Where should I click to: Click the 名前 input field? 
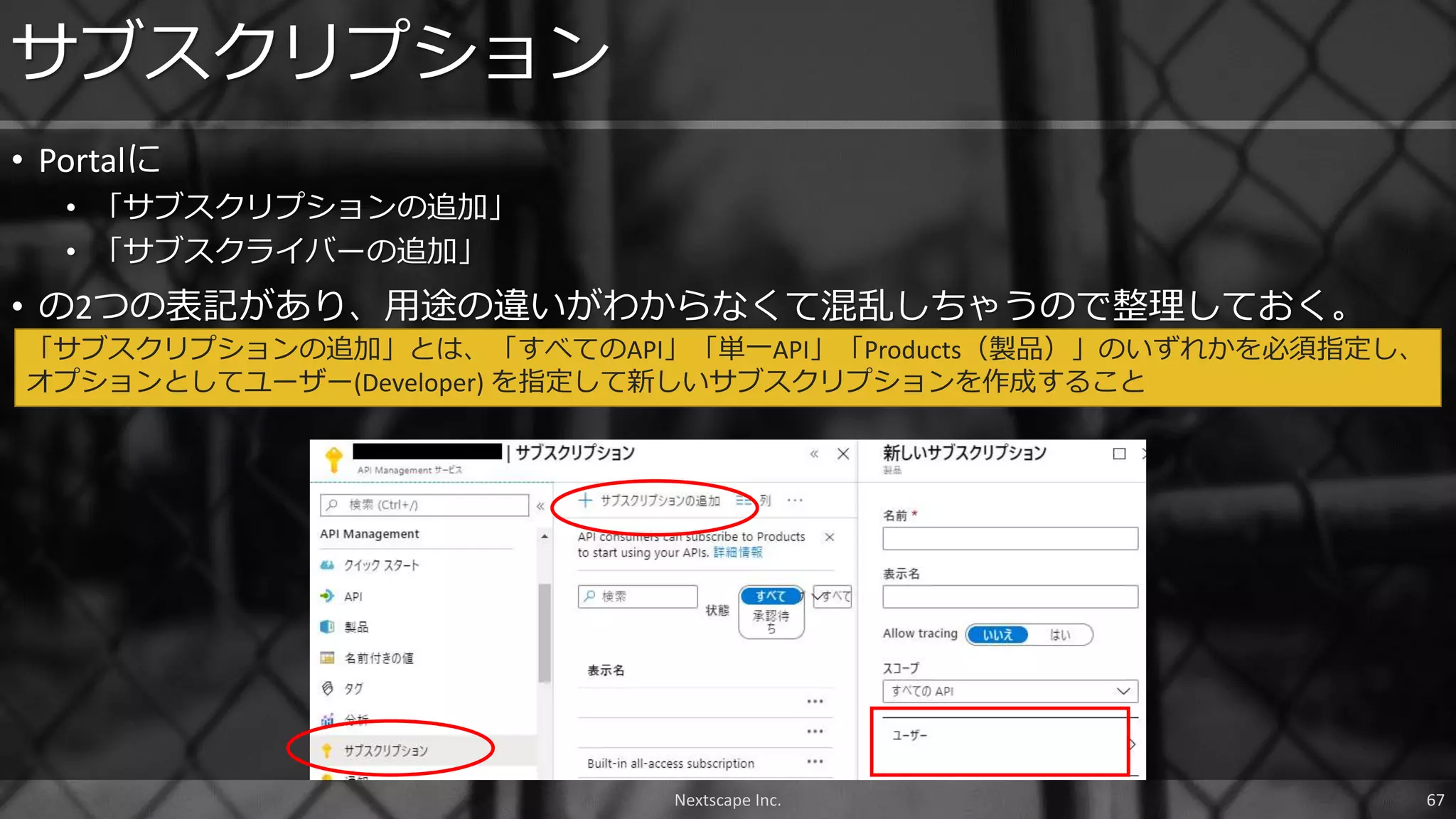tap(1010, 538)
